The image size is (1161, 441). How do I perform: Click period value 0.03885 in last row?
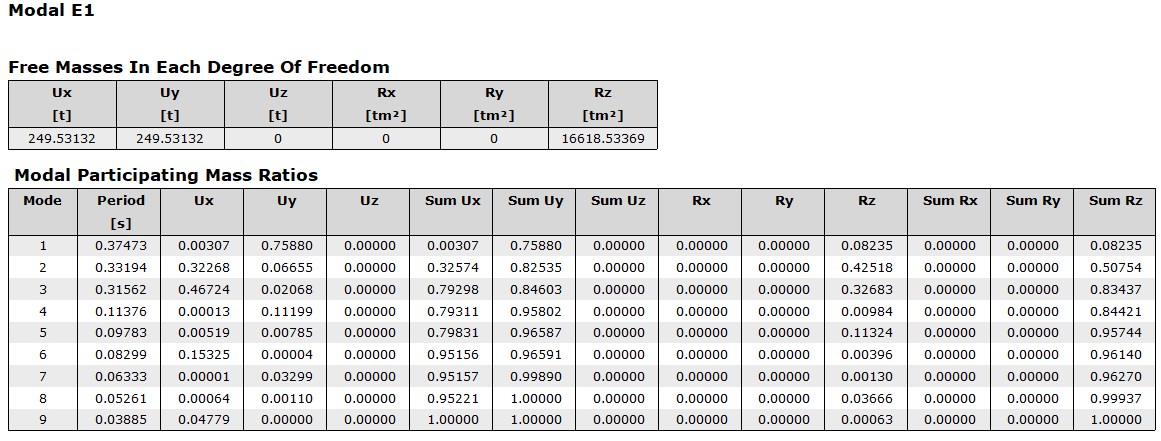[121, 420]
